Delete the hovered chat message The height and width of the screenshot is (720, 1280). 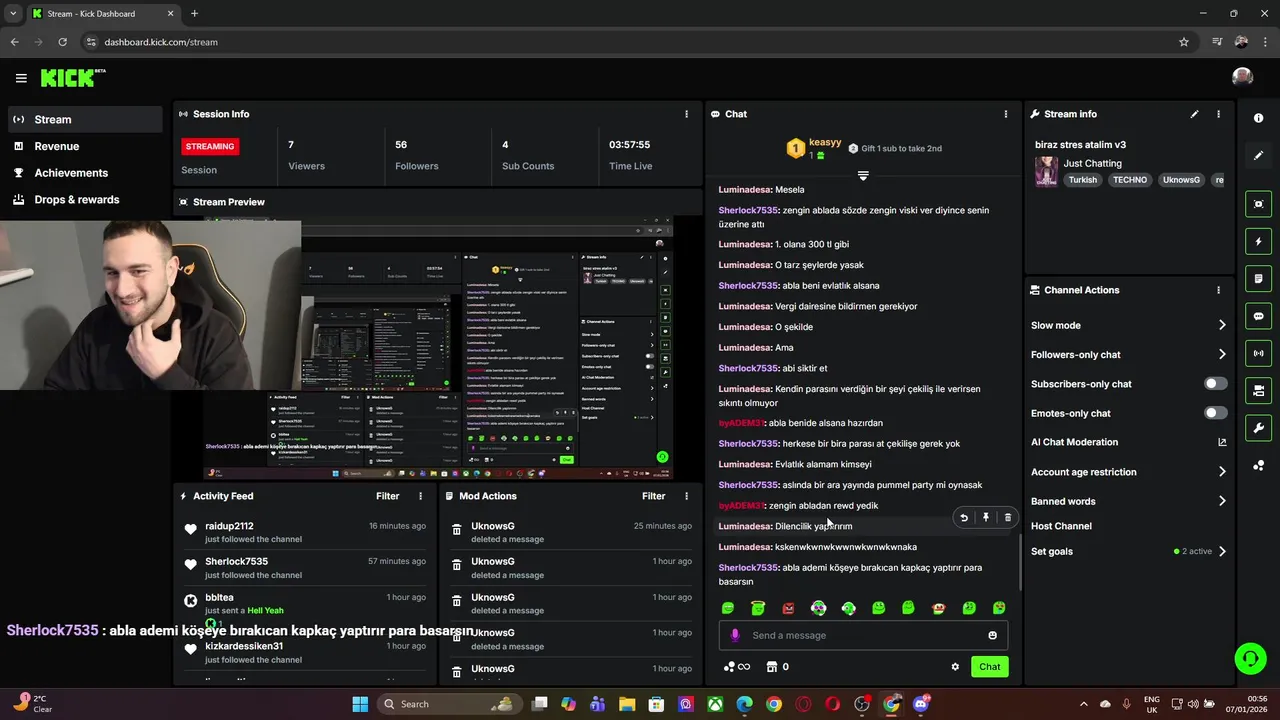click(x=1008, y=518)
